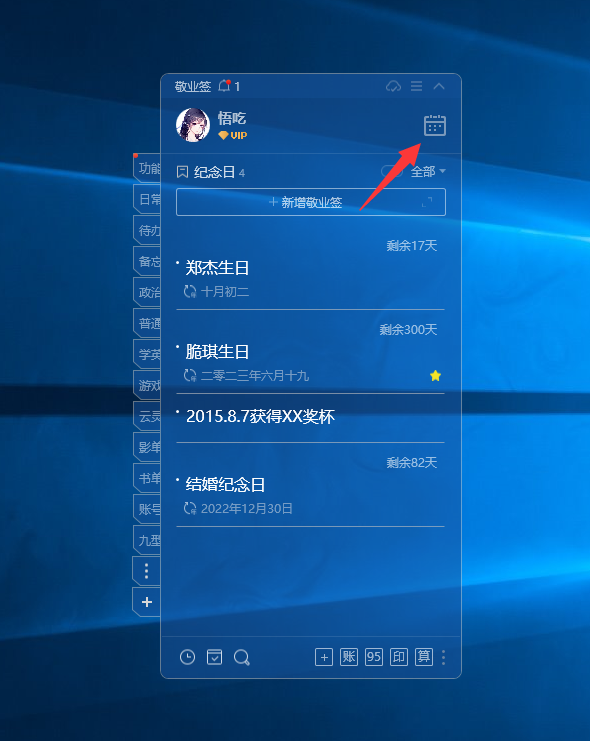Switch to the 影单 side tab
This screenshot has width=590, height=741.
pos(147,447)
